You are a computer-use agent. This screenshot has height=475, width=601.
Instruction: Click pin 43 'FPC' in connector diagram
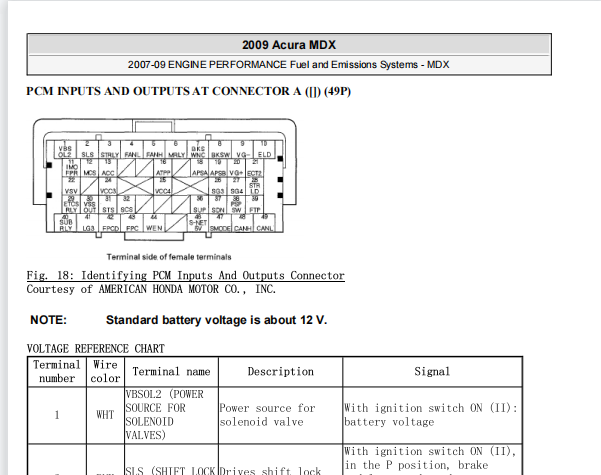[132, 223]
